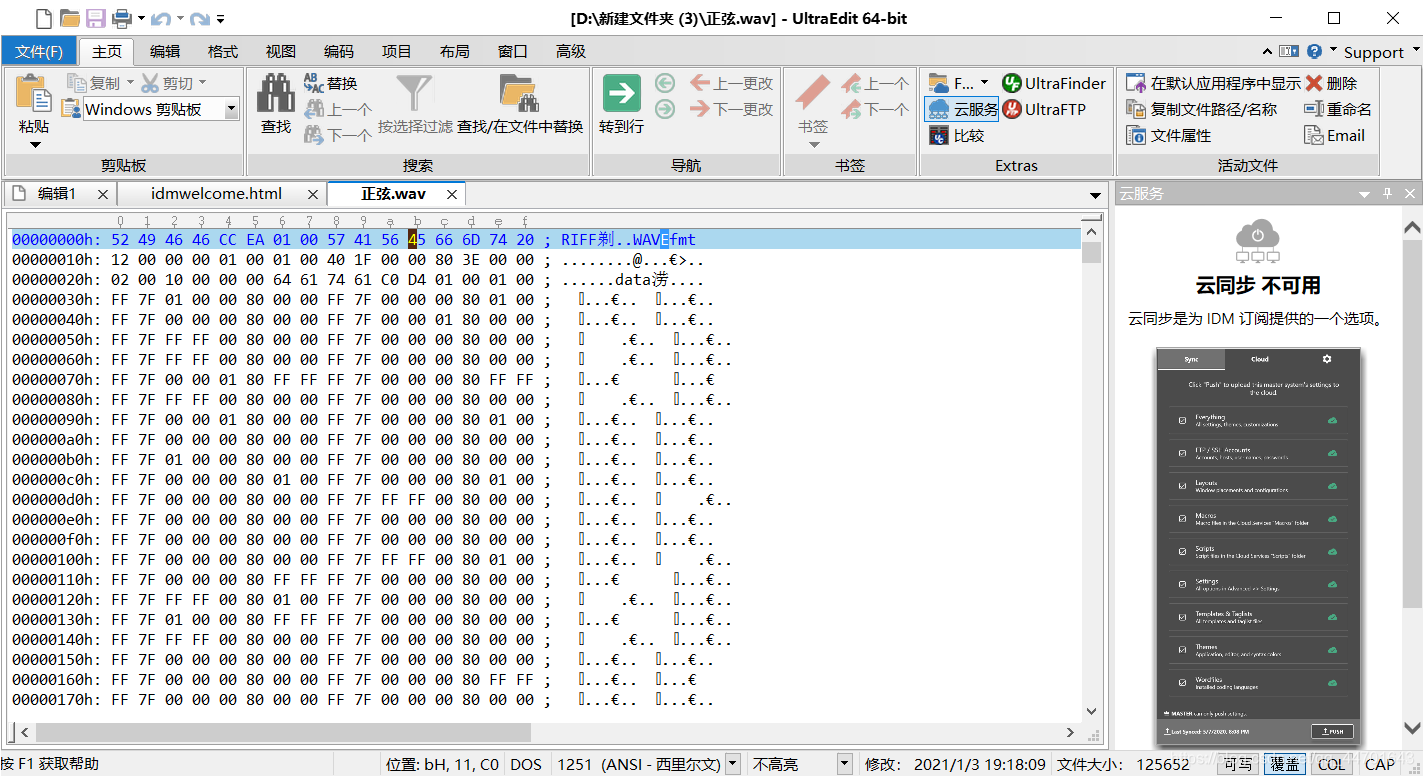Close the 正弦.wav file tab
Image resolution: width=1424 pixels, height=777 pixels.
(452, 194)
